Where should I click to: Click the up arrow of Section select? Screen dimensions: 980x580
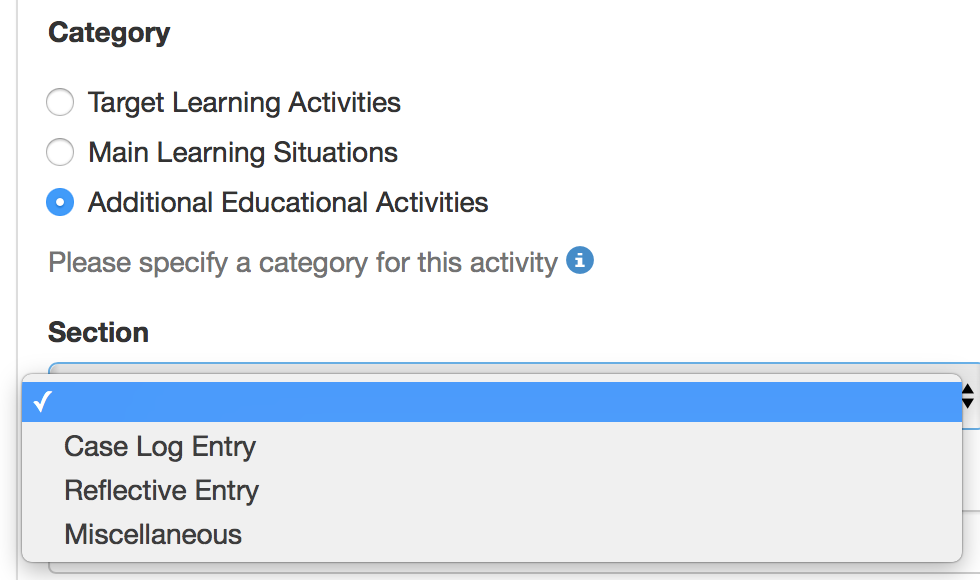(968, 389)
